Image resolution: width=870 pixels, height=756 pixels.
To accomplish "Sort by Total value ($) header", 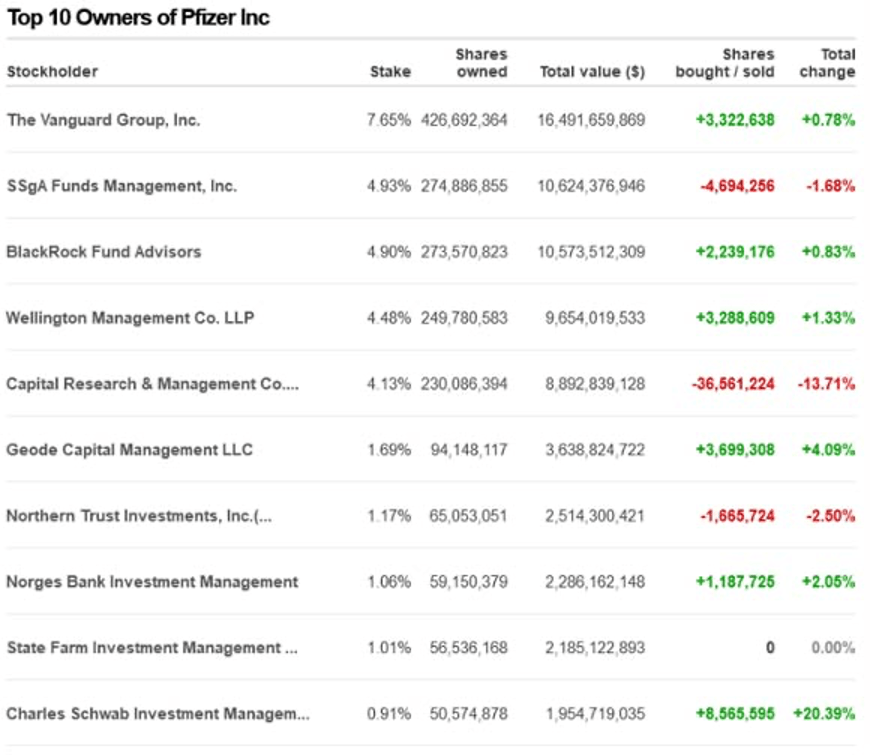I will (592, 72).
